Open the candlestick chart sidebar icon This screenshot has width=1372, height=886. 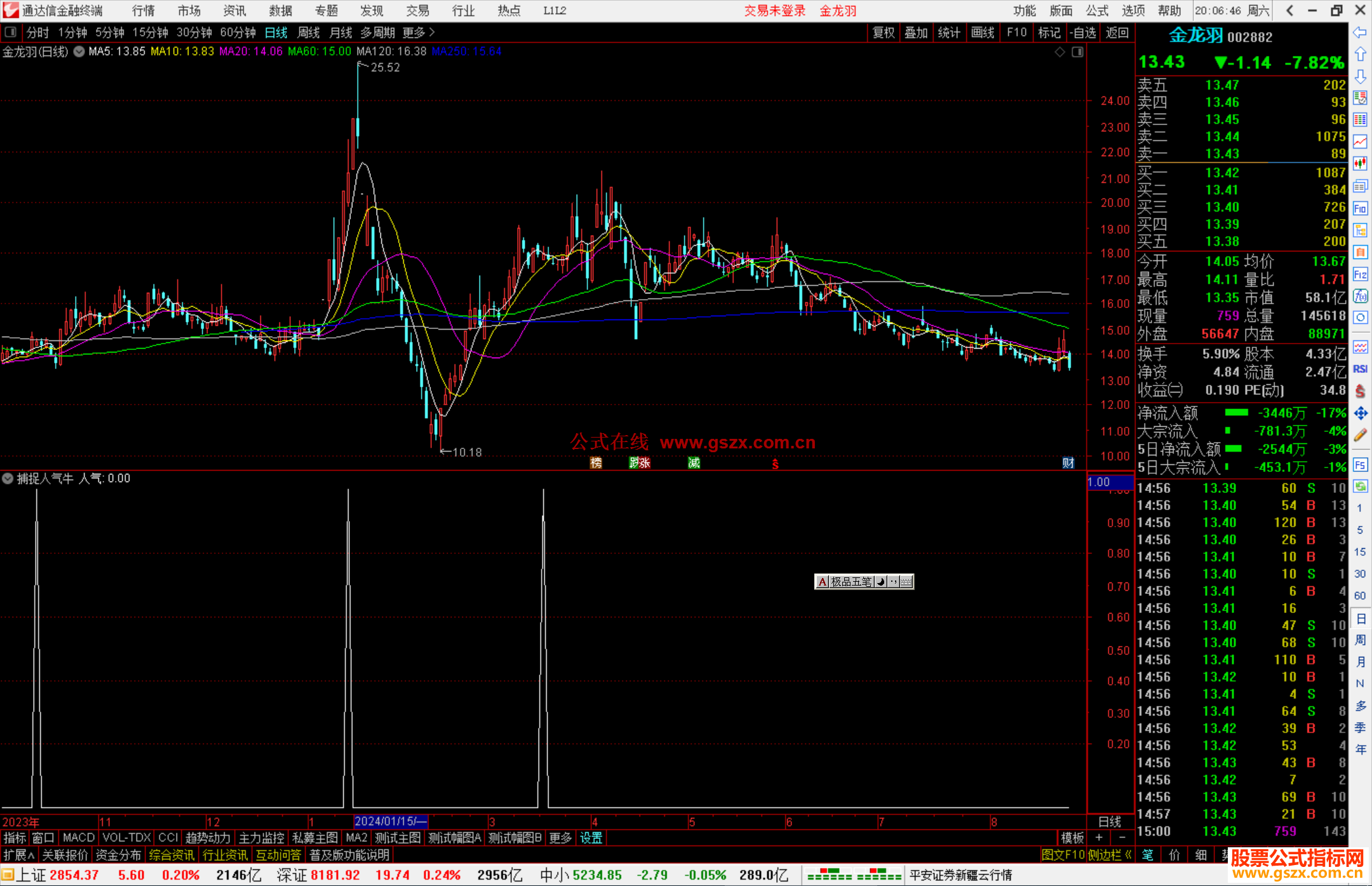tap(1360, 164)
